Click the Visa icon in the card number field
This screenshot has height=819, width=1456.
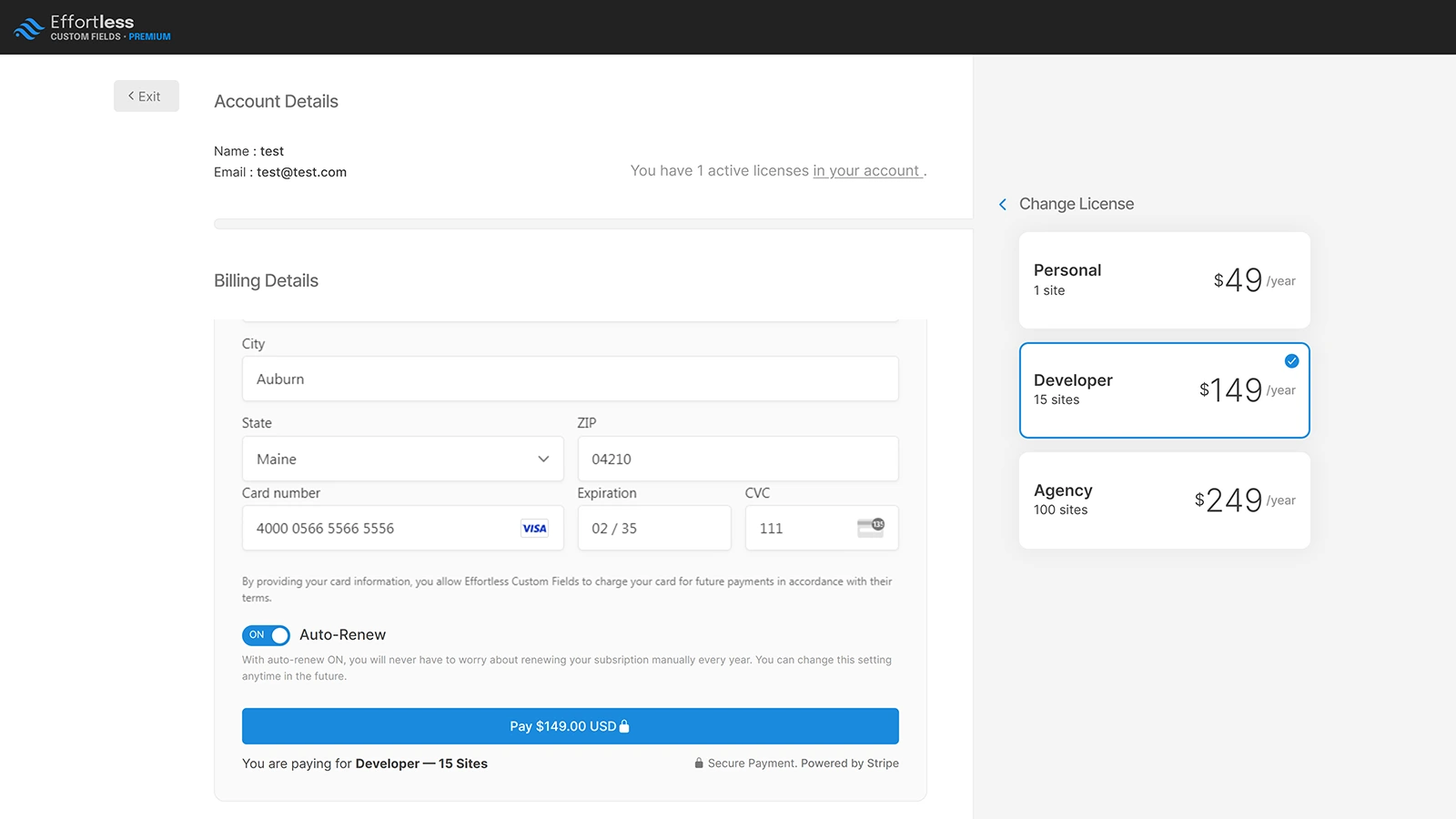pyautogui.click(x=535, y=528)
